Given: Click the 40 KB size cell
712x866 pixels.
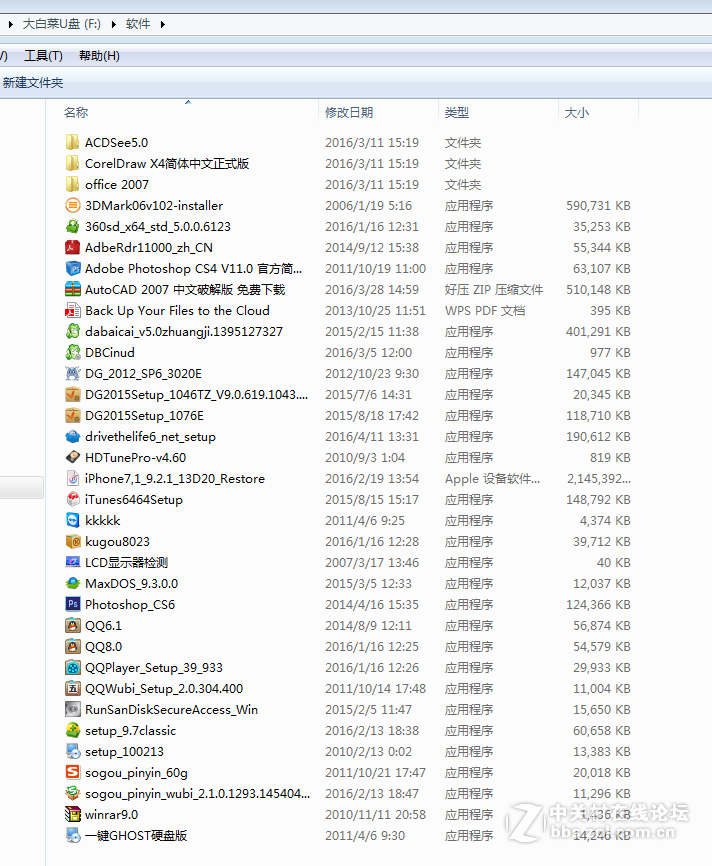Looking at the screenshot, I should pyautogui.click(x=614, y=563).
